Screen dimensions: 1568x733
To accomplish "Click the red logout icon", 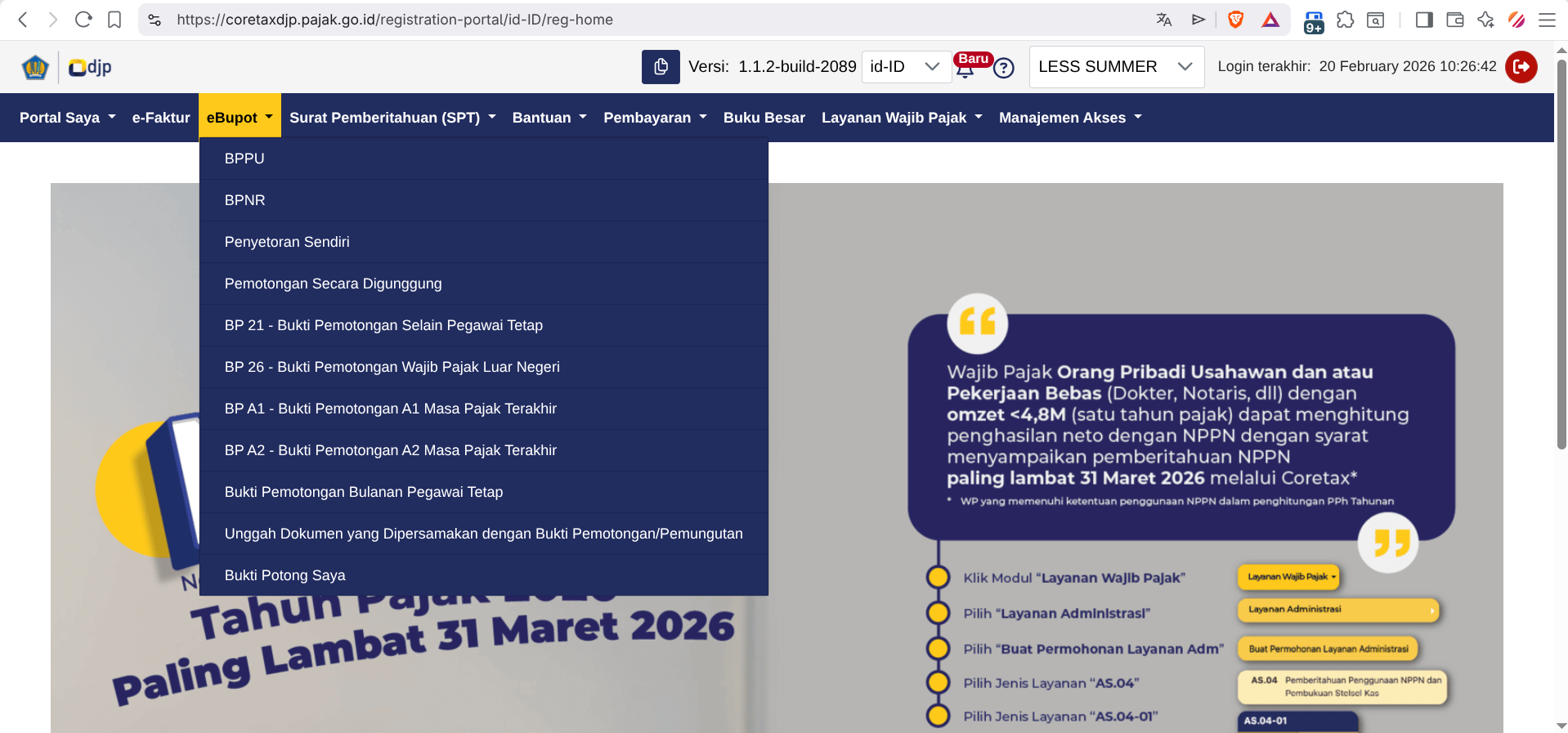I will (1521, 67).
